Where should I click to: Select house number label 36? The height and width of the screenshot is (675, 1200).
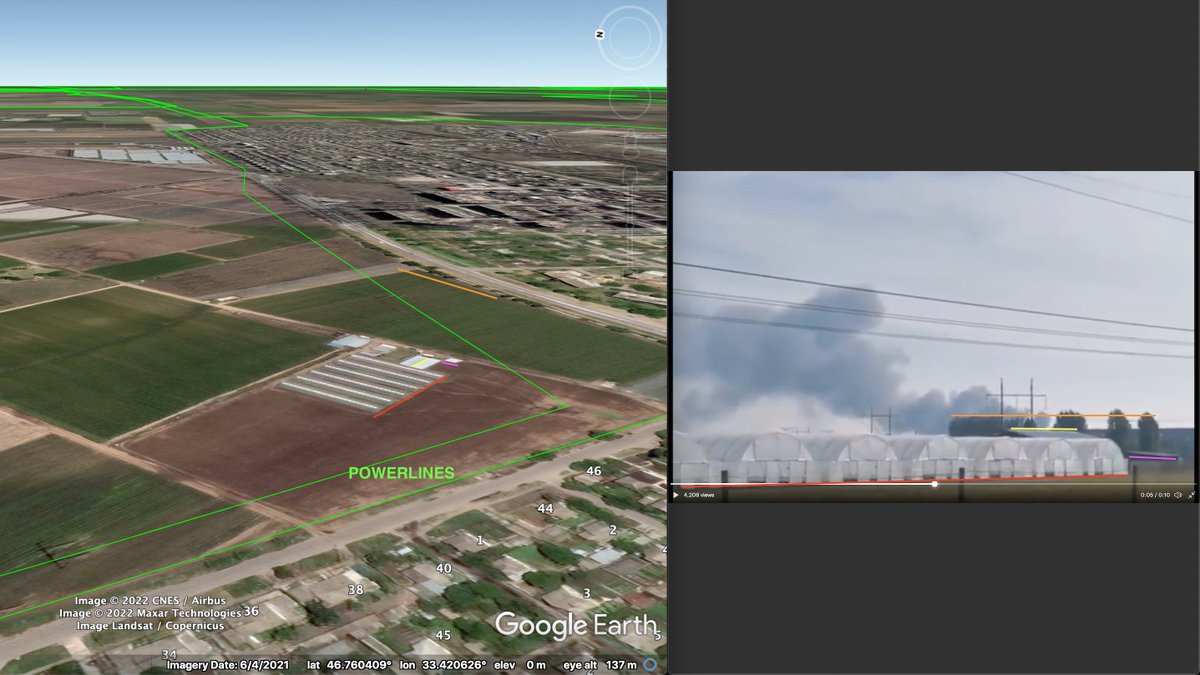[251, 611]
